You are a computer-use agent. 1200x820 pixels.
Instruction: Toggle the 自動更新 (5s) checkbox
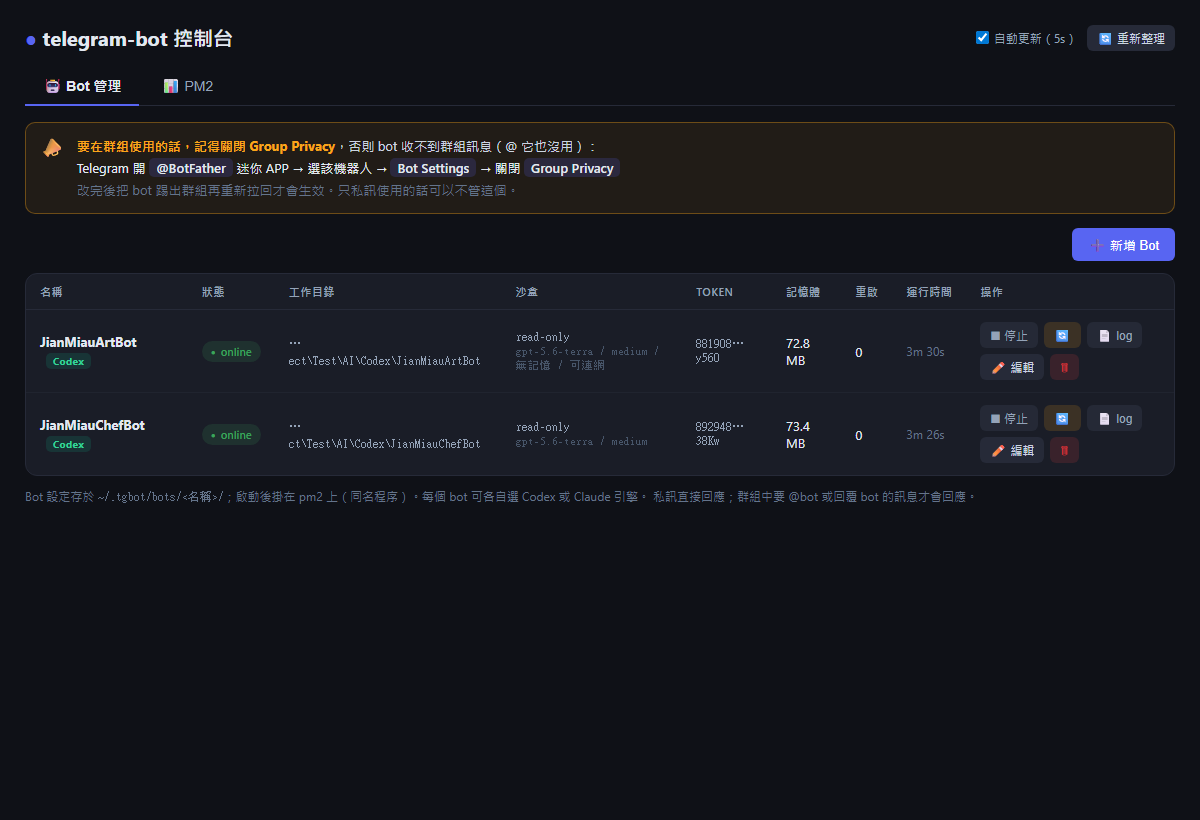(x=982, y=38)
